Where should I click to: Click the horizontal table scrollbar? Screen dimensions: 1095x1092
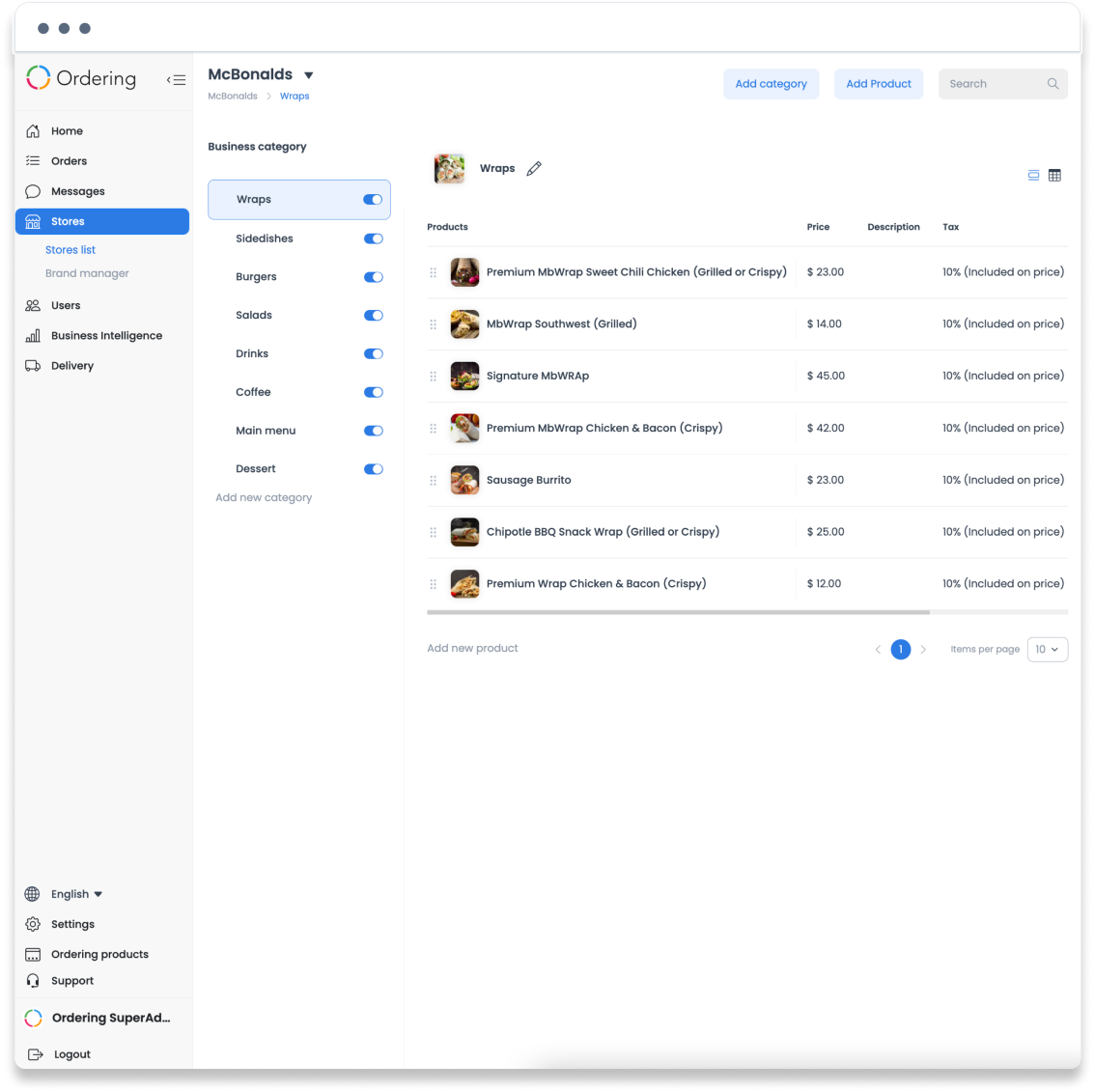click(678, 613)
